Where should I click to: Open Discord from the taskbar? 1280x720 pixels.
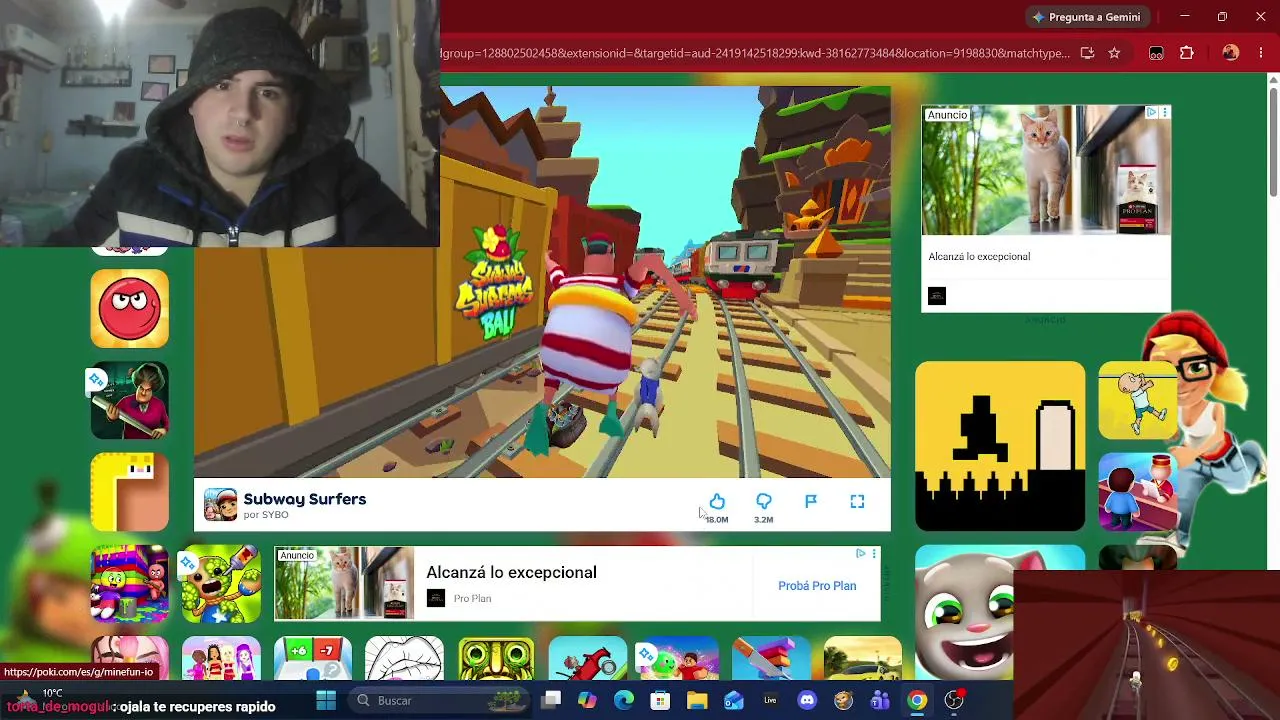(807, 701)
